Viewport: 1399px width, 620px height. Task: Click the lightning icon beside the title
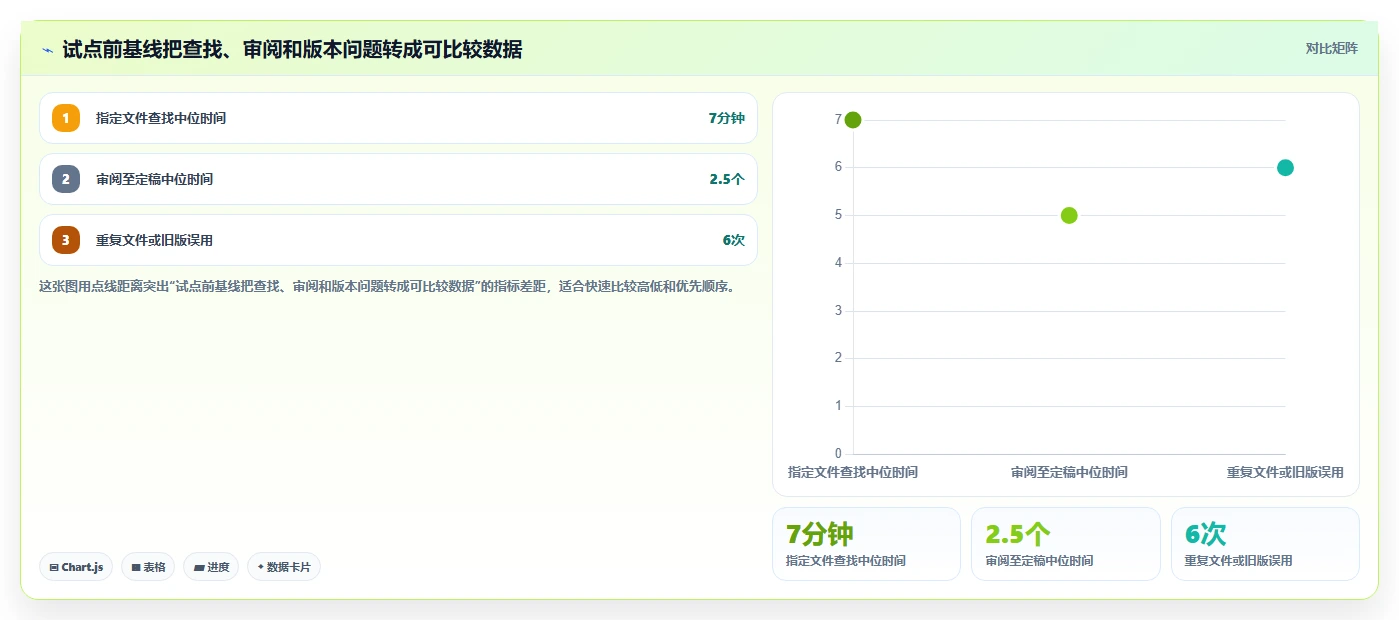point(47,49)
